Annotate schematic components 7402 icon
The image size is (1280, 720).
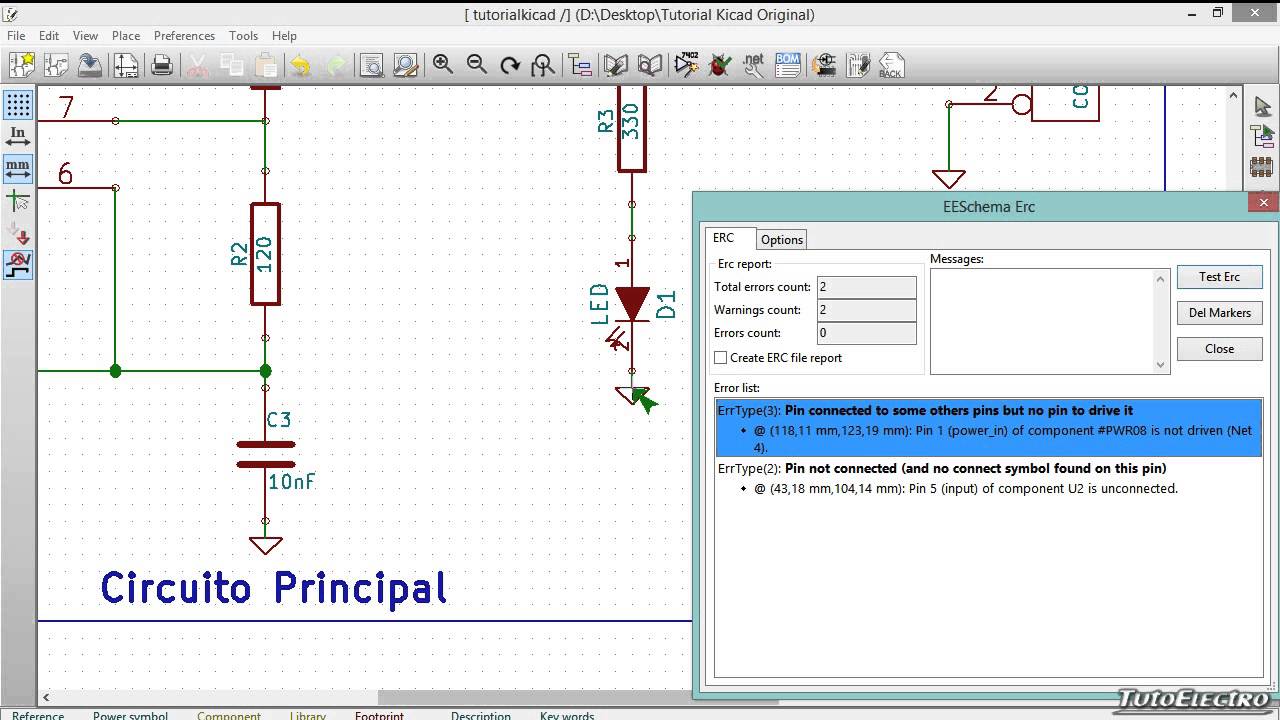pos(686,65)
